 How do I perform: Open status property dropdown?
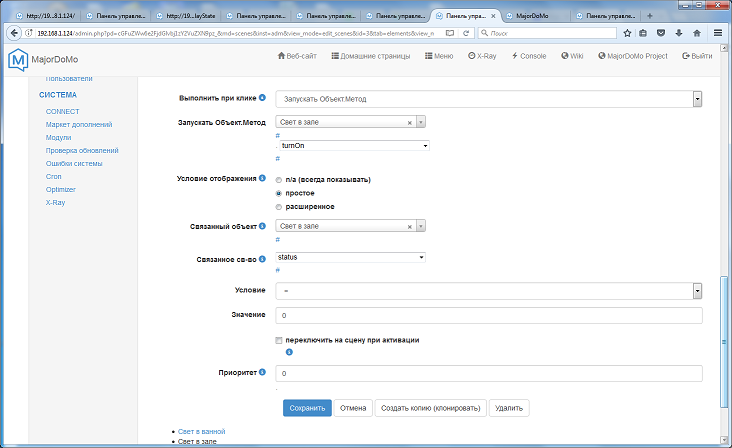[351, 257]
